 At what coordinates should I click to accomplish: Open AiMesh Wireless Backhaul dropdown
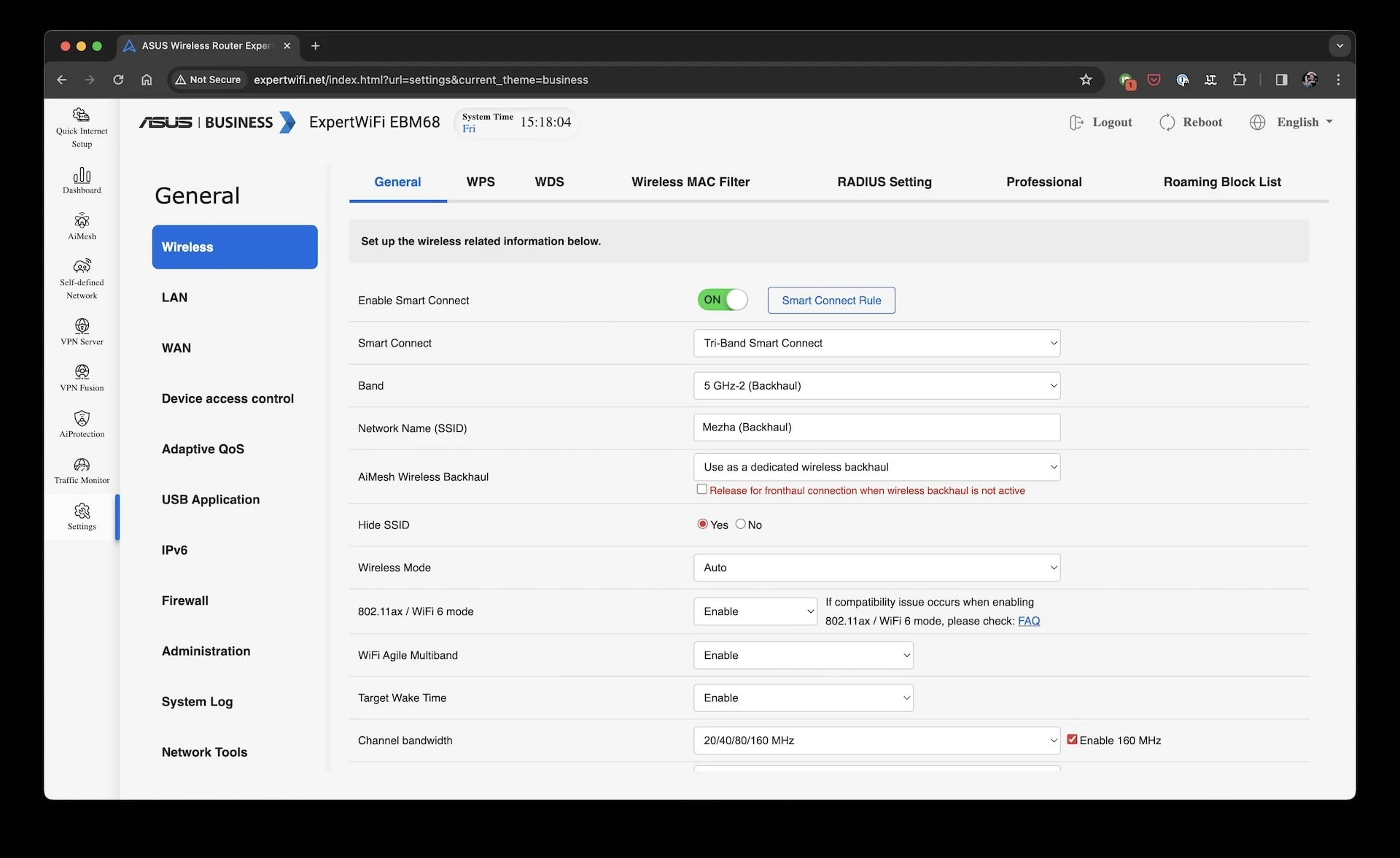[876, 467]
